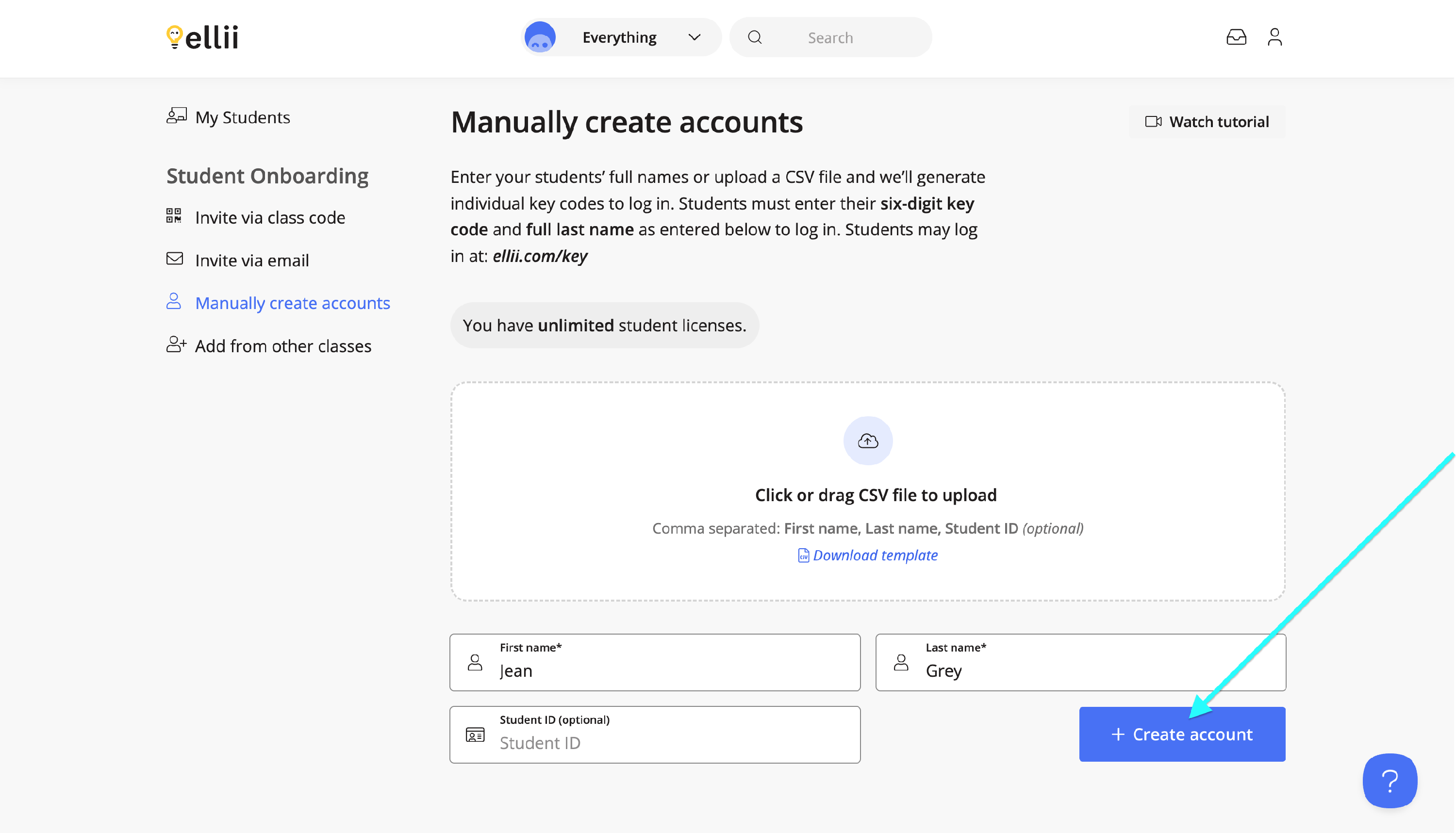Go to My Students
Viewport: 1456px width, 833px height.
[242, 117]
